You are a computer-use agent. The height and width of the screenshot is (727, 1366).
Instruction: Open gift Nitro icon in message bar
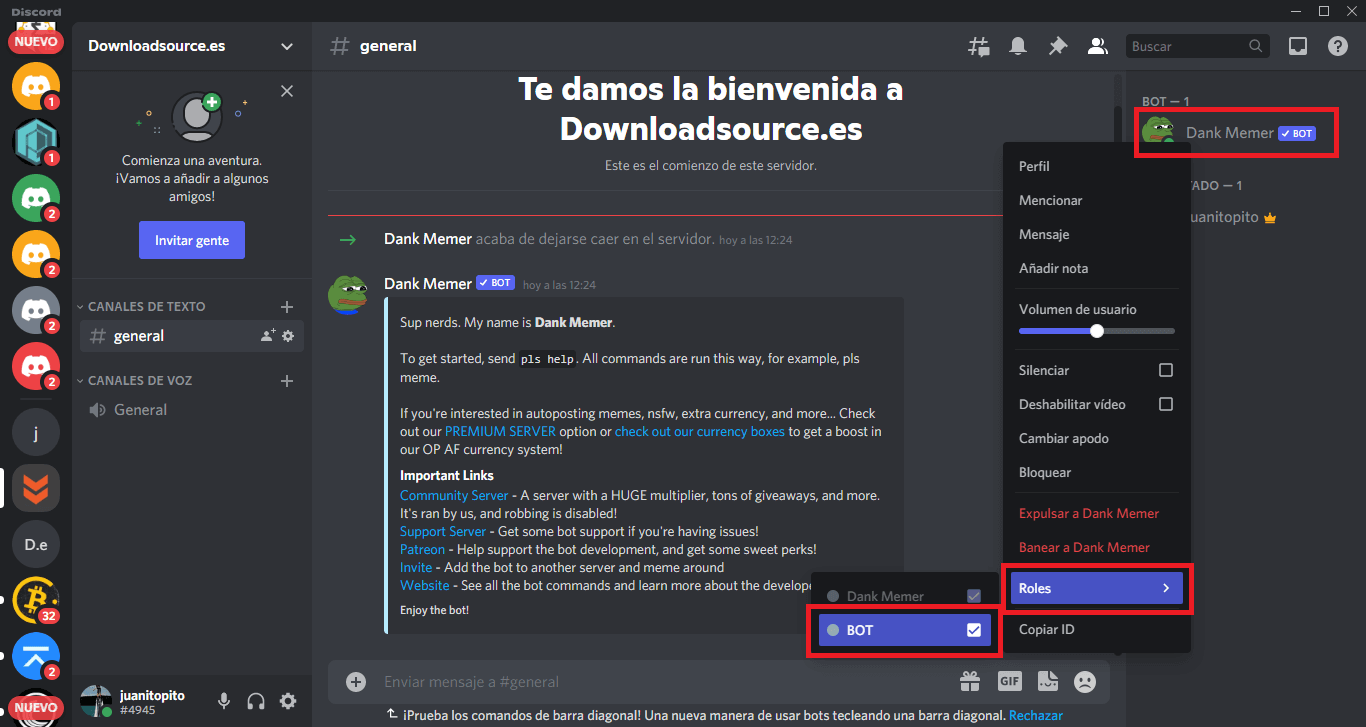(970, 682)
